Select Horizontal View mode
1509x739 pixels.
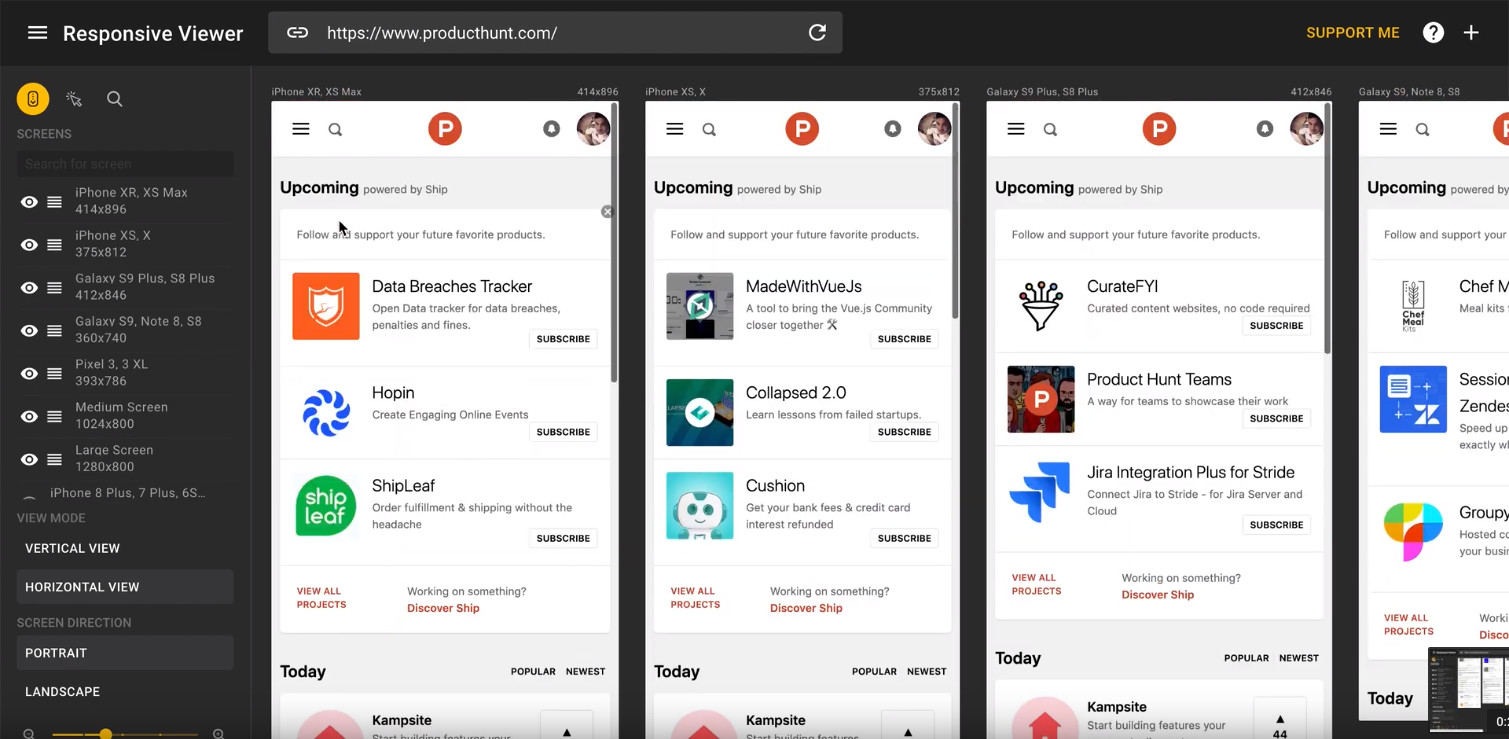[x=125, y=587]
